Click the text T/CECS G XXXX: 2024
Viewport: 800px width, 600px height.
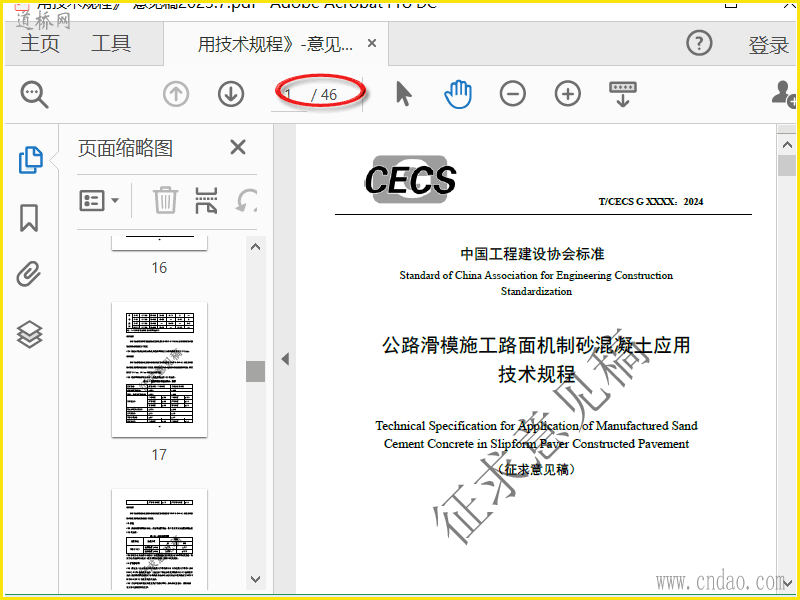651,202
